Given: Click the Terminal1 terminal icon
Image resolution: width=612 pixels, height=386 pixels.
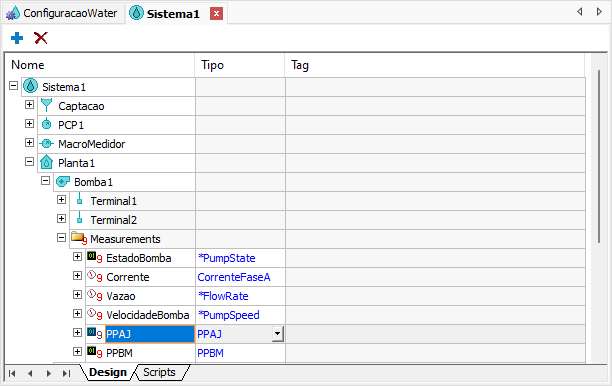Looking at the screenshot, I should [80, 199].
